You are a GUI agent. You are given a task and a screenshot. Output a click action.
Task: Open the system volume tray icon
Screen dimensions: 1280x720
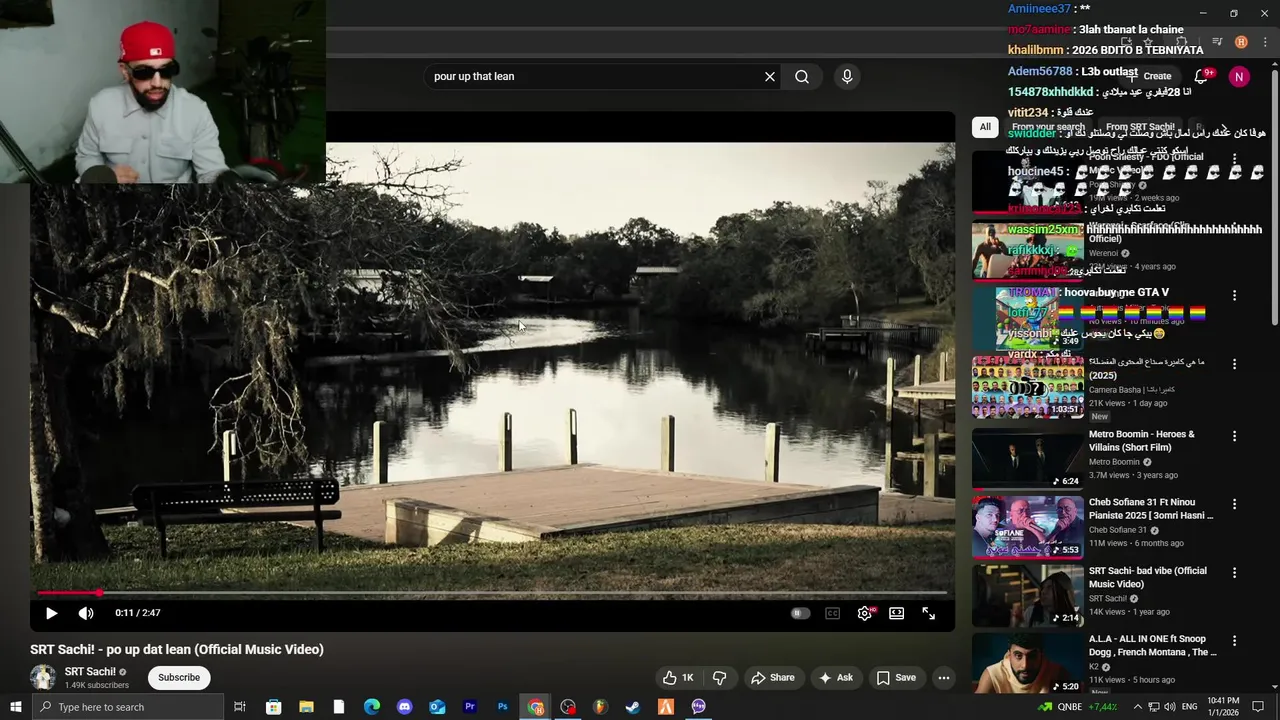click(x=1170, y=707)
